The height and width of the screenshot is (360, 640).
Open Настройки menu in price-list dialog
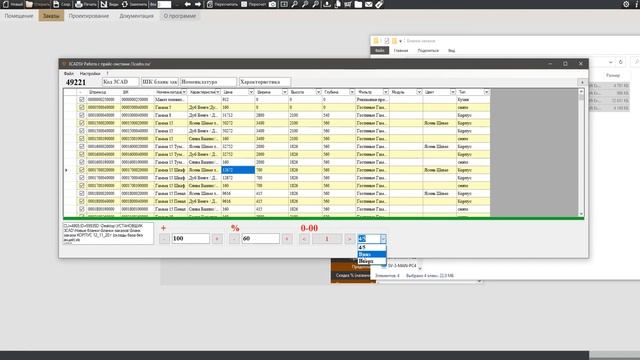coord(90,73)
